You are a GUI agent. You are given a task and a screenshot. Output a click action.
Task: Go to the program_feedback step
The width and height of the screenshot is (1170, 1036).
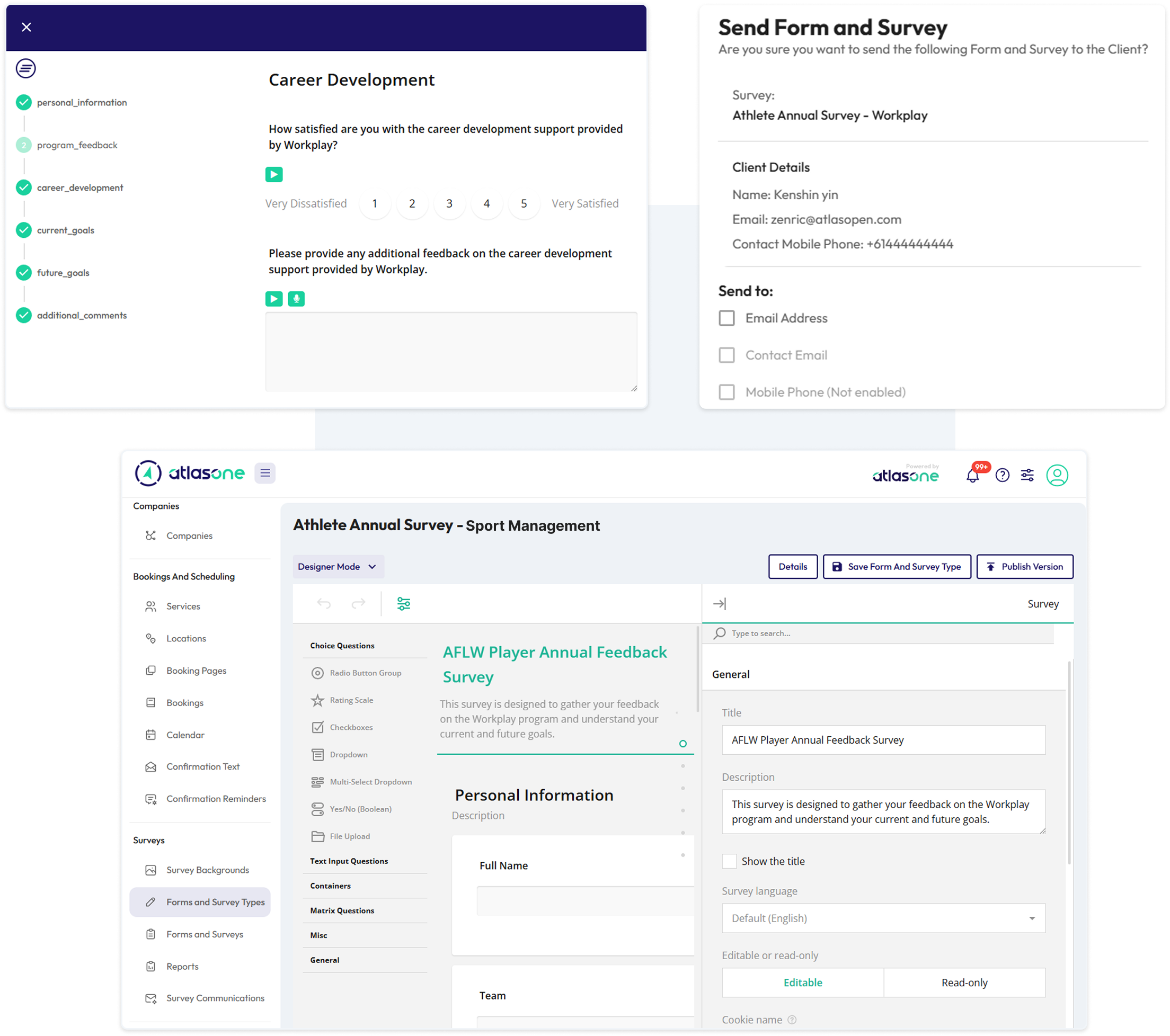click(67, 145)
